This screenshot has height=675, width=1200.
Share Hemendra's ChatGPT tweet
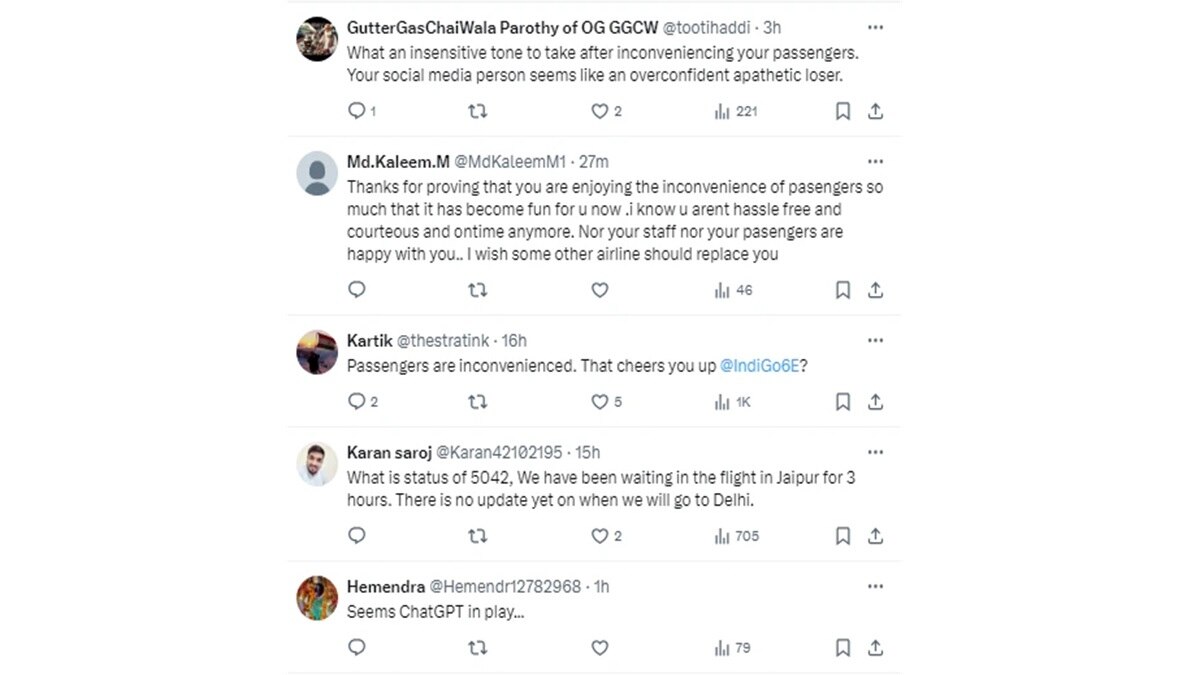coord(875,647)
